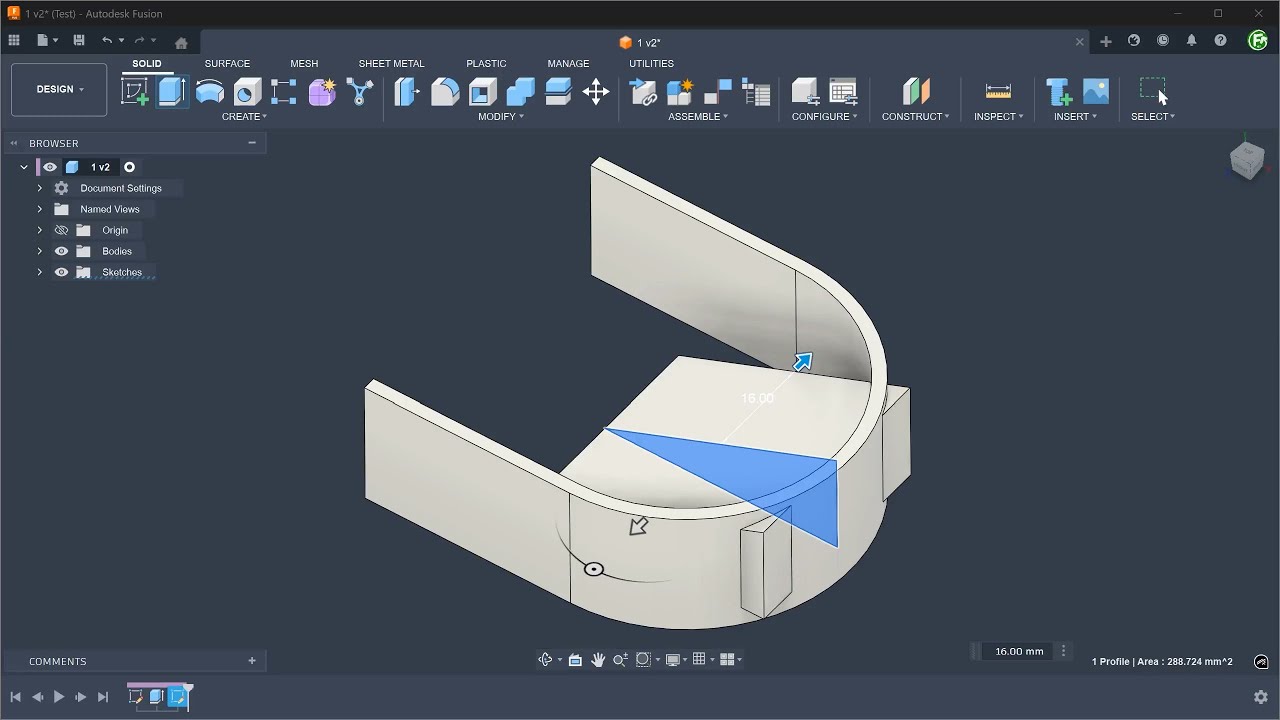The width and height of the screenshot is (1280, 720).
Task: Click the Insert Derive icon
Action: click(x=1058, y=92)
